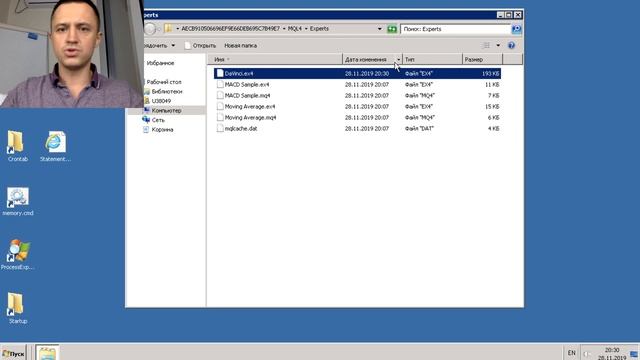This screenshot has width=640, height=360.
Task: Click the long hash folder breadcrumb
Action: coord(230,29)
